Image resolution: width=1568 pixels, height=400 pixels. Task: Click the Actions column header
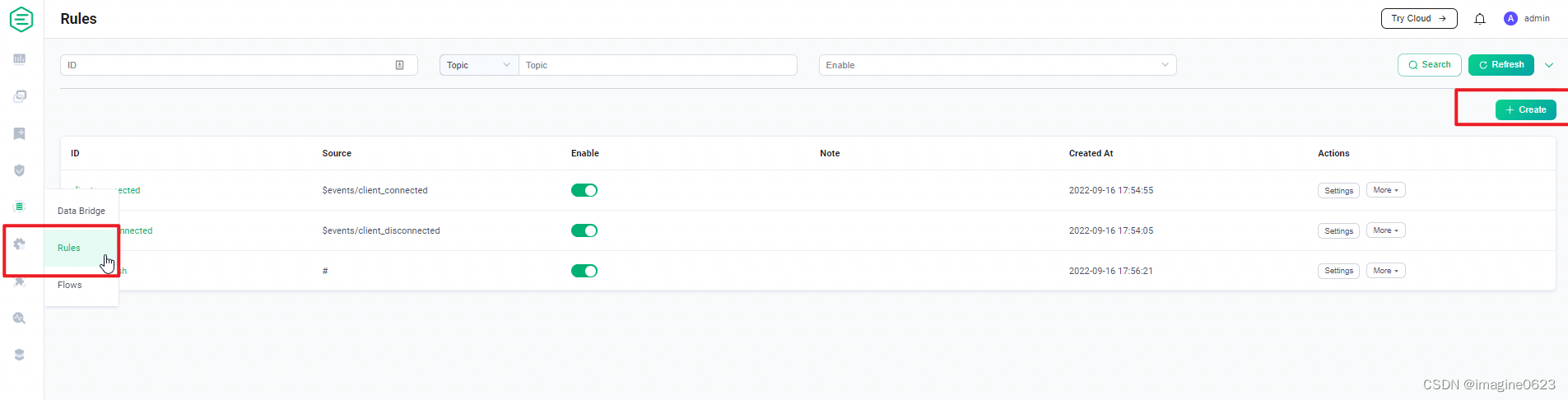(x=1333, y=153)
